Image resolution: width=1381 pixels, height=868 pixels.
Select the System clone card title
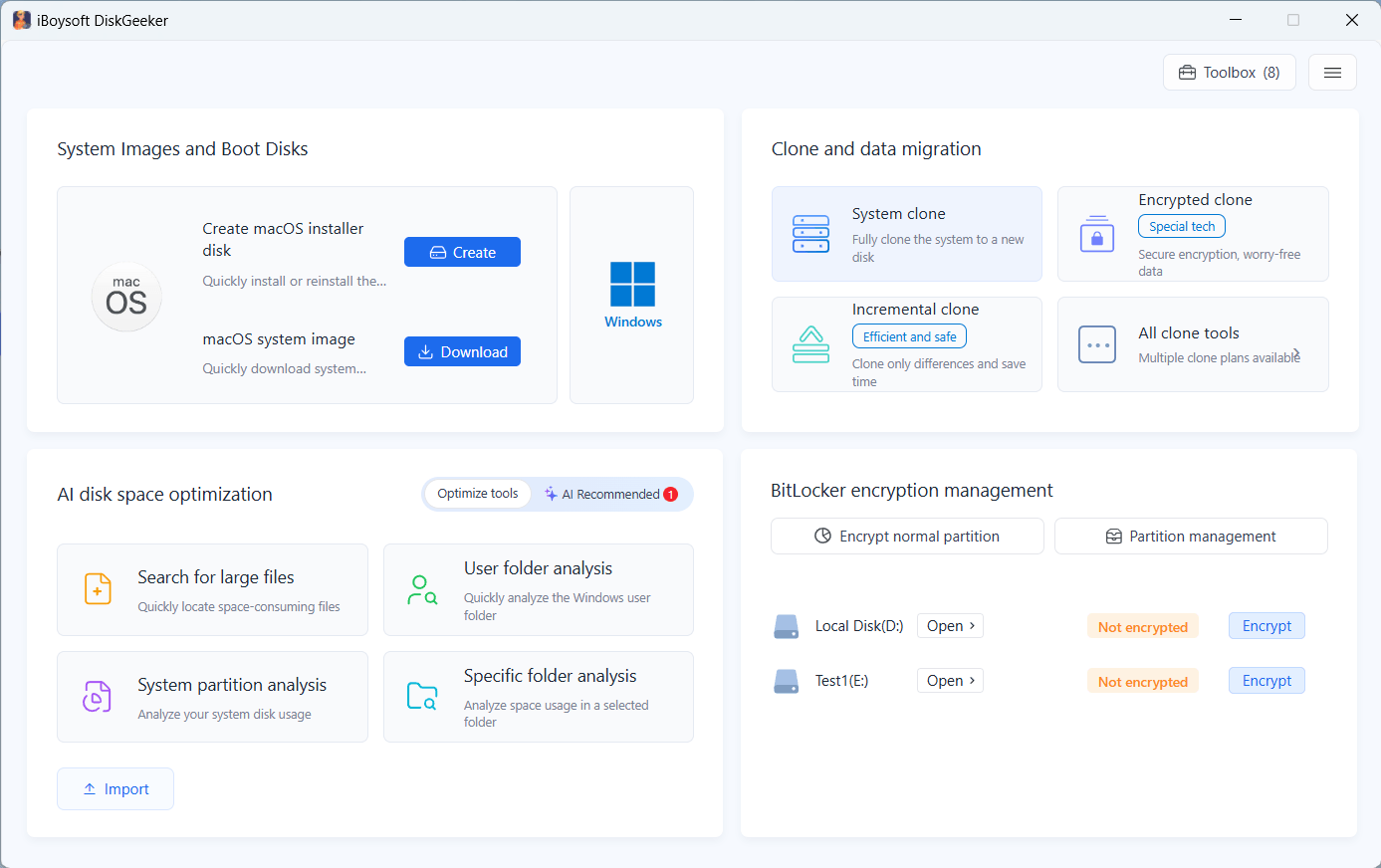(x=899, y=214)
